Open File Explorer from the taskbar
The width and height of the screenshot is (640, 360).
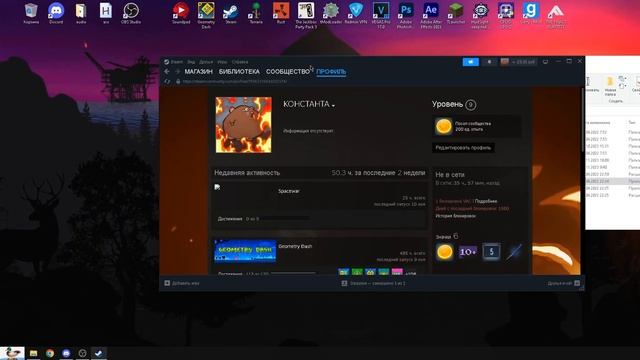[33, 353]
